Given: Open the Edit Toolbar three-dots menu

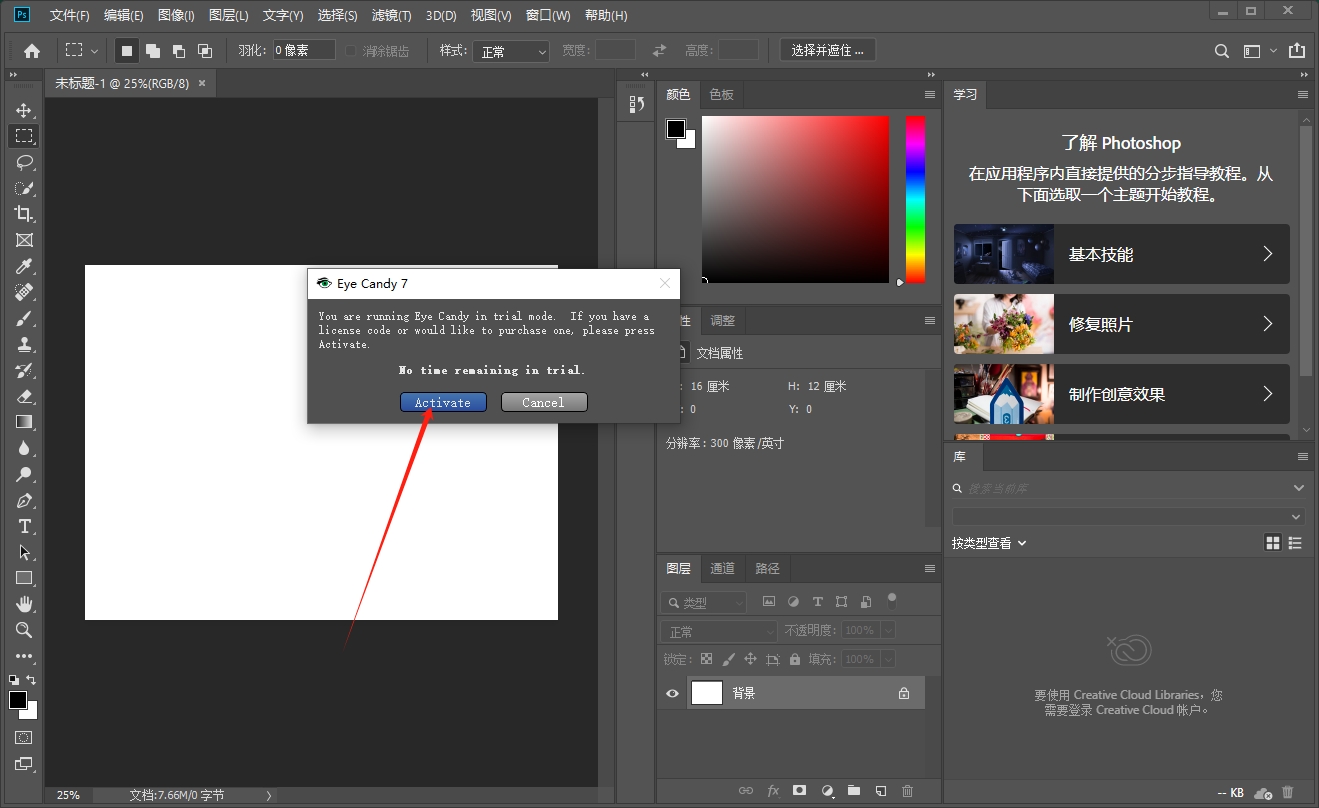Looking at the screenshot, I should click(24, 657).
